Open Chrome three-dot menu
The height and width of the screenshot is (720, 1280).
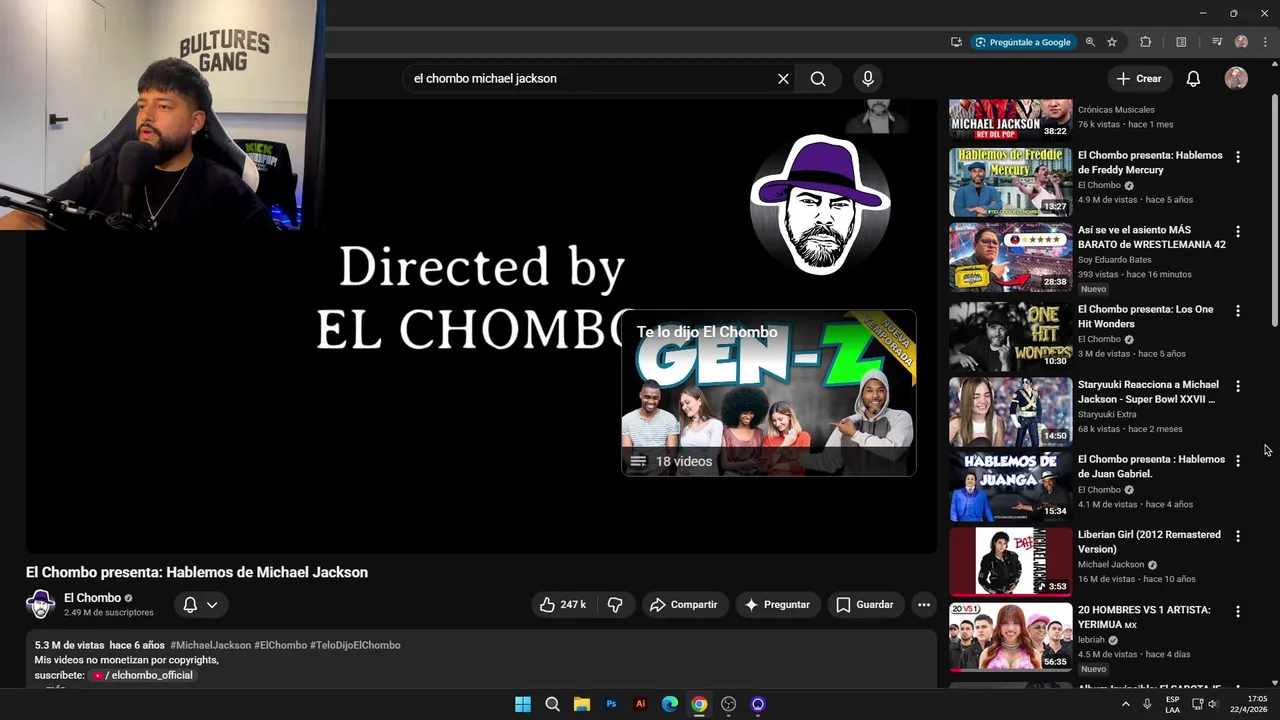(1265, 42)
